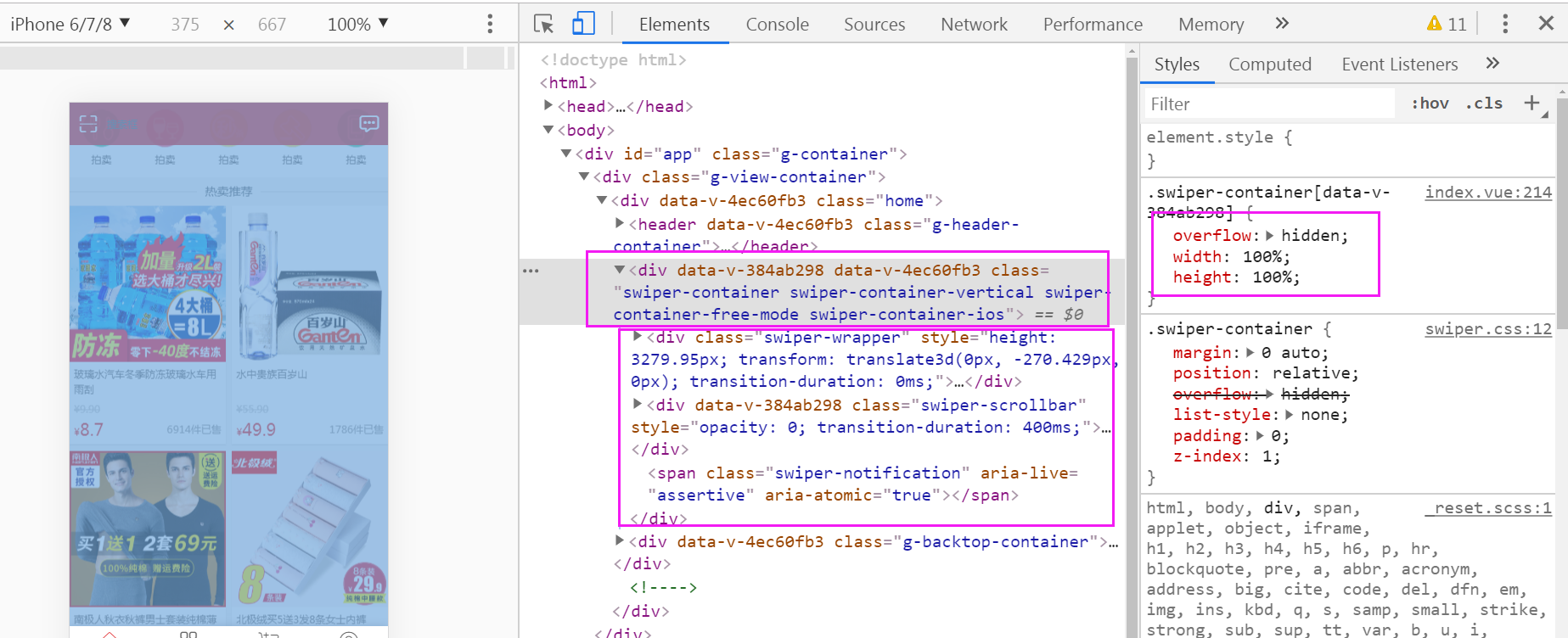The height and width of the screenshot is (638, 1568).
Task: Expand the swiper-wrapper div node
Action: (x=638, y=337)
